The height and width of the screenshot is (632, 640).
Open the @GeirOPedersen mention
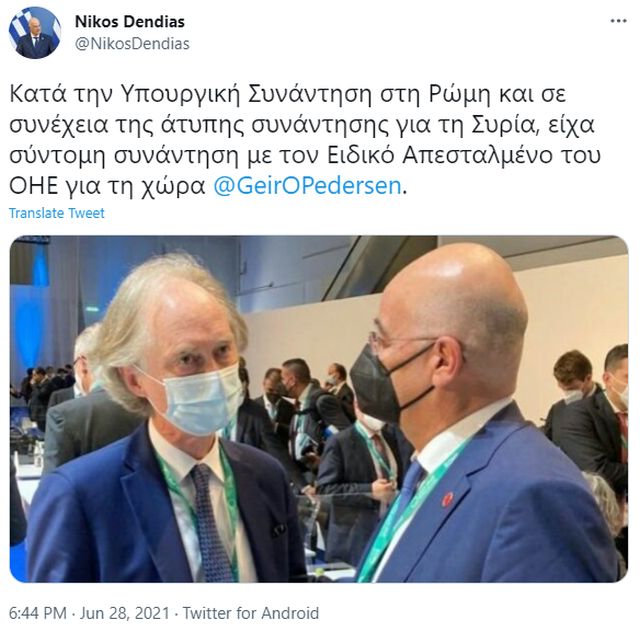point(307,186)
